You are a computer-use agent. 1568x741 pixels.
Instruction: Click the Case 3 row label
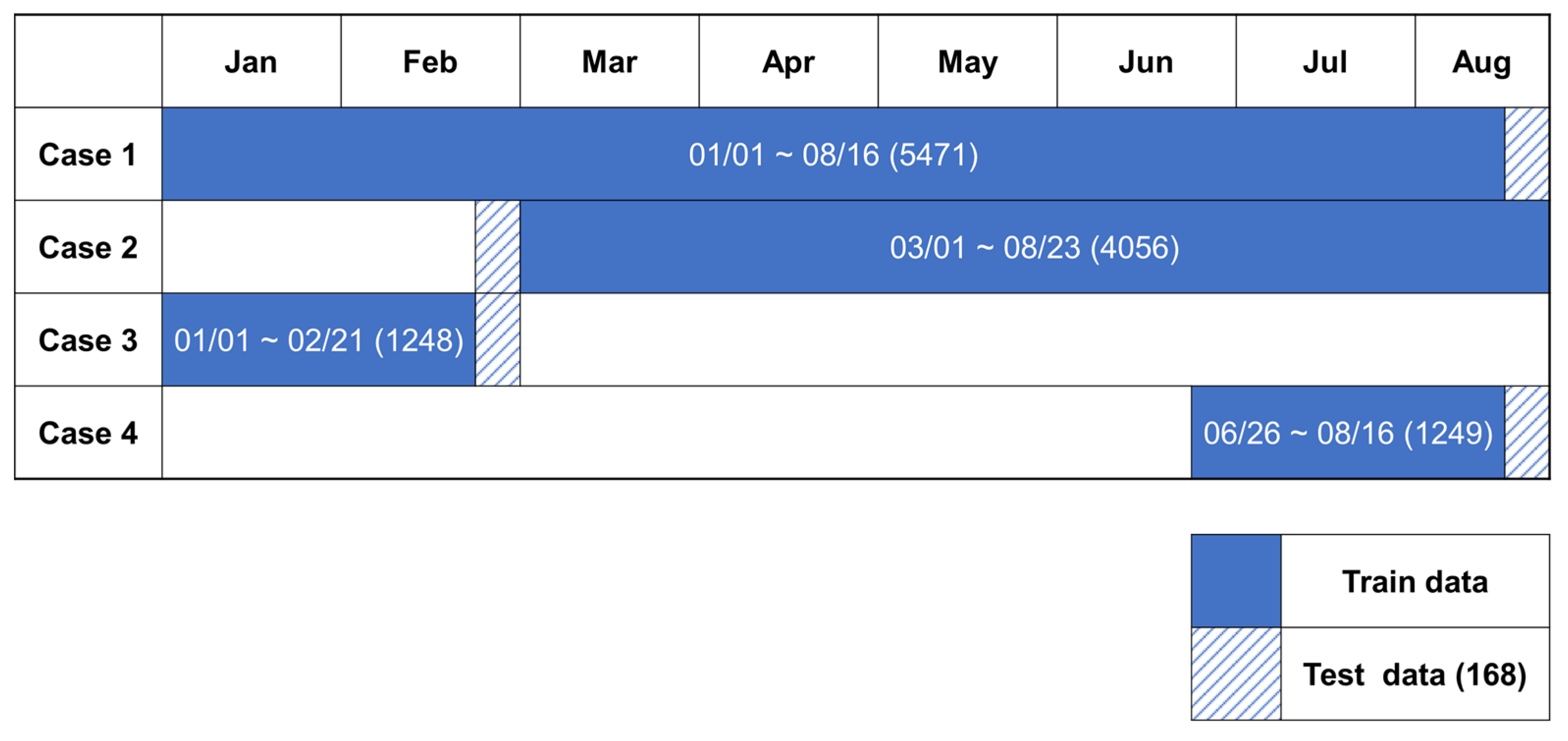(x=88, y=340)
